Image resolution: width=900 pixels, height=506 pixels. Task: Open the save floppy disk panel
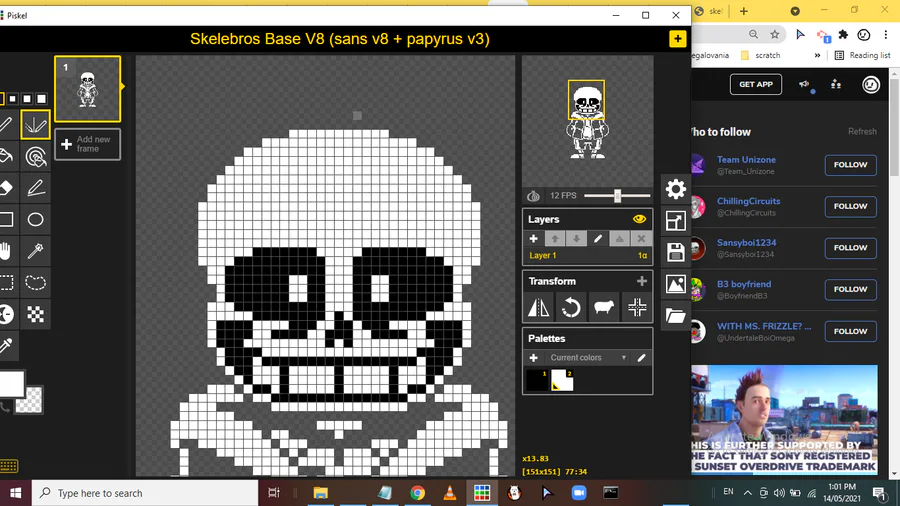[x=676, y=252]
